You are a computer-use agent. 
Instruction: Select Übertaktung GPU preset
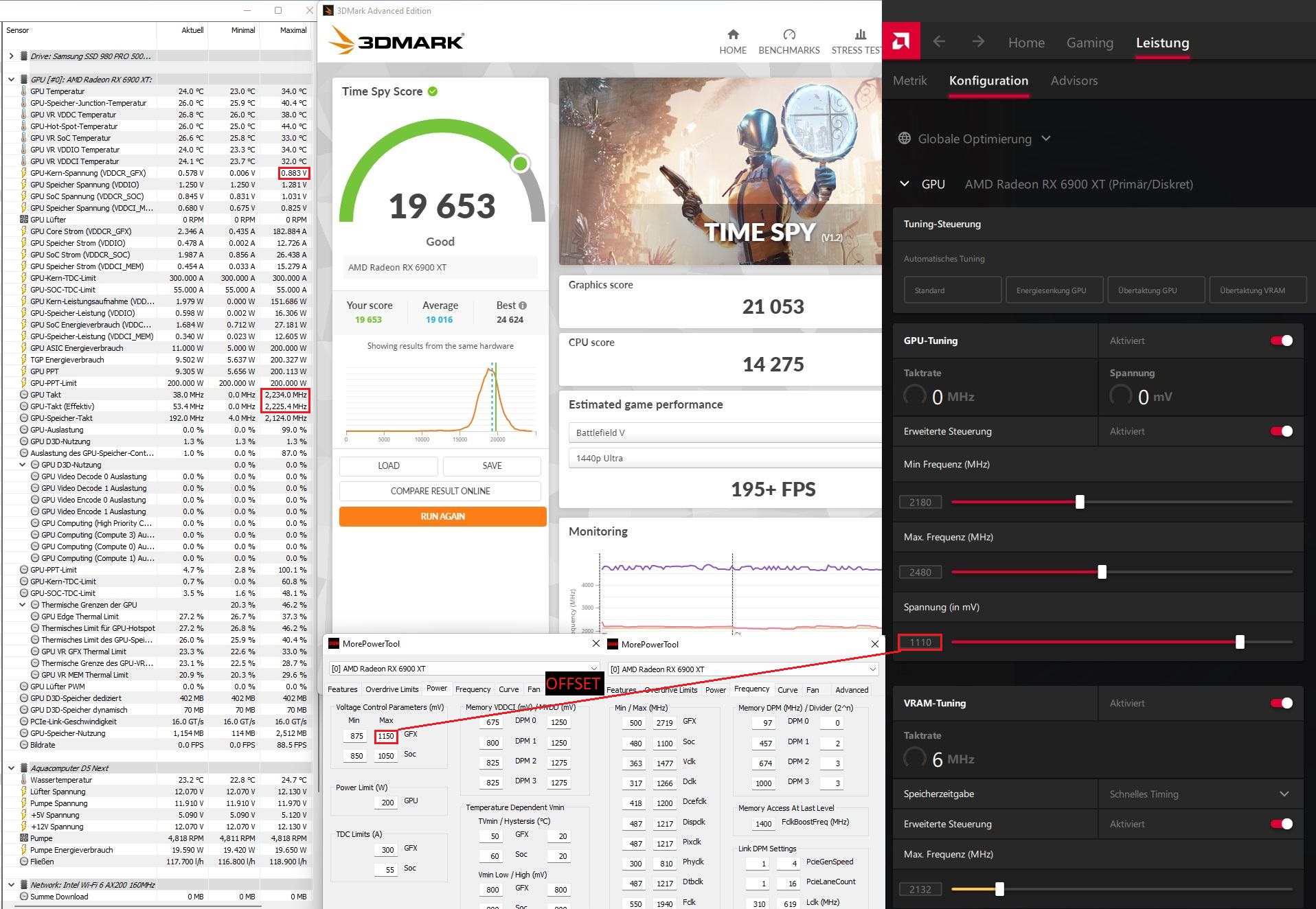pos(1156,290)
